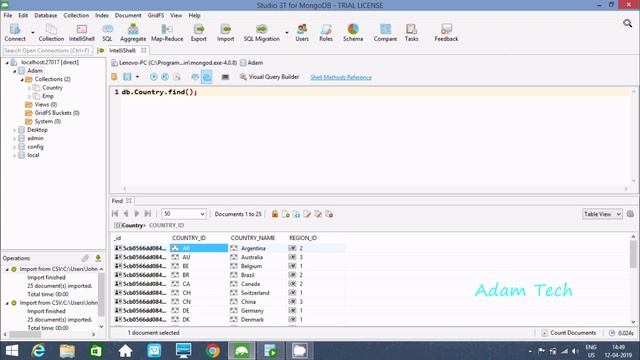Open the File menu

(8, 16)
